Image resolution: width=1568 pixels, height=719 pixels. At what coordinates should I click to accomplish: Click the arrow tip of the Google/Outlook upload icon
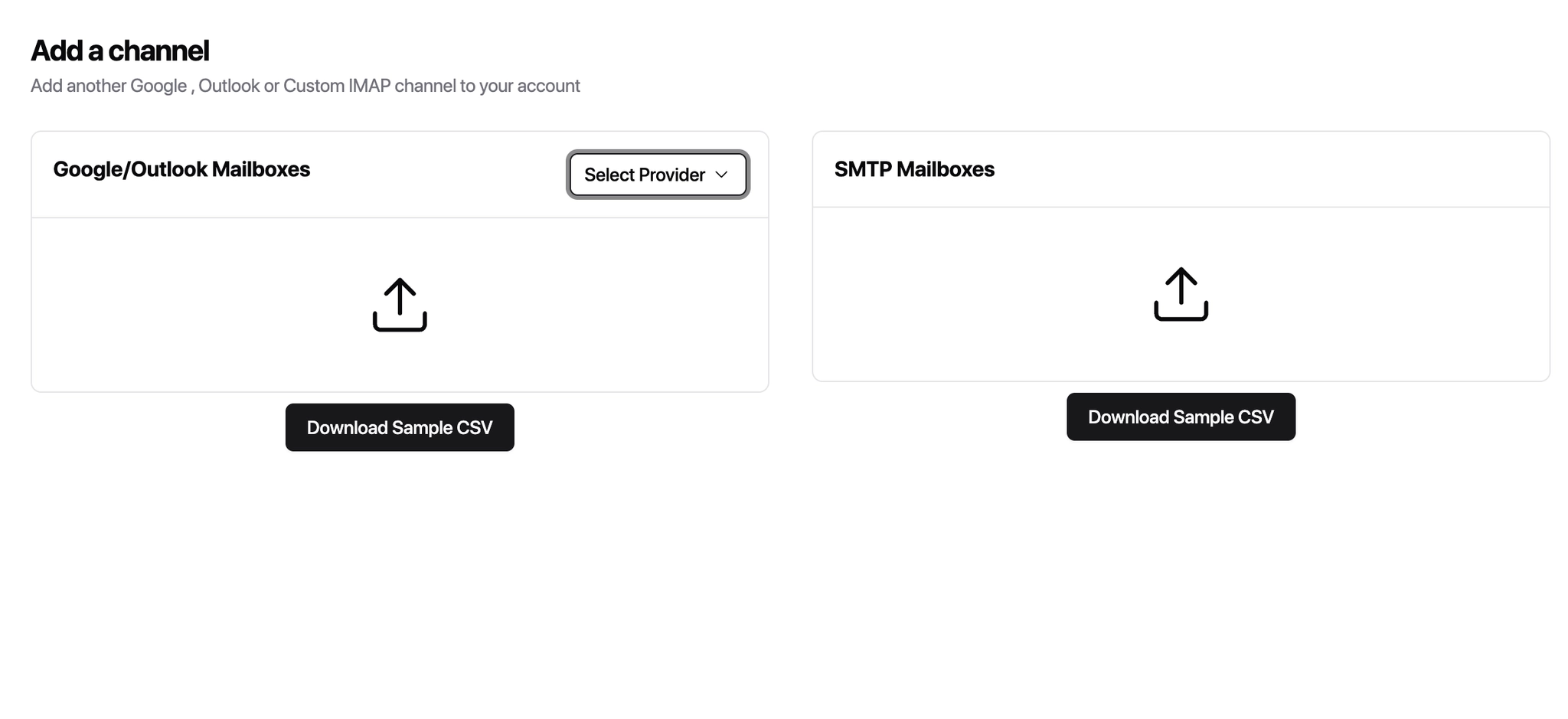coord(400,282)
